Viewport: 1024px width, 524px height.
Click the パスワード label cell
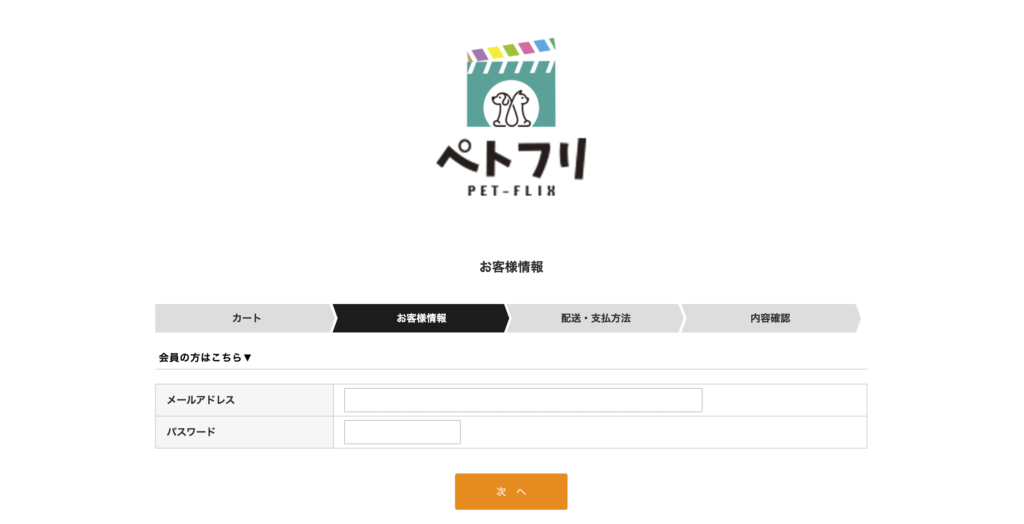pyautogui.click(x=244, y=432)
